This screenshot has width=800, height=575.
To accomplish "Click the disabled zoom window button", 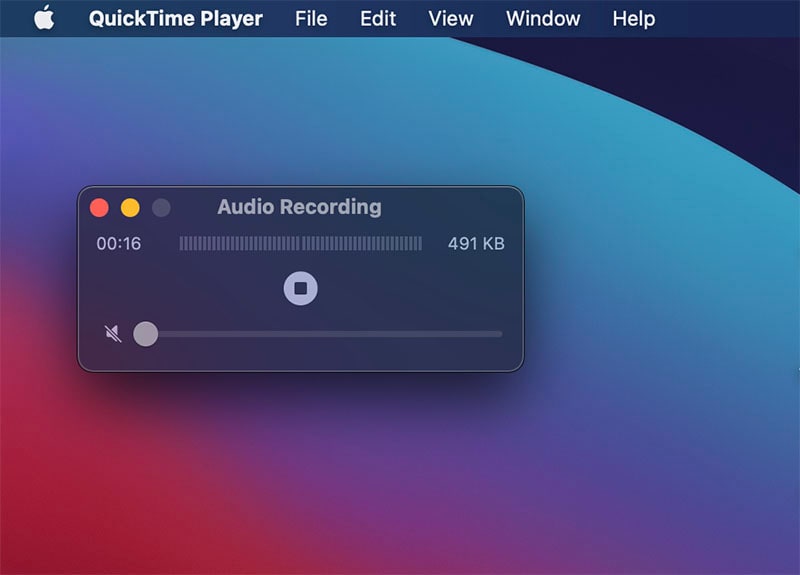I will (x=161, y=208).
